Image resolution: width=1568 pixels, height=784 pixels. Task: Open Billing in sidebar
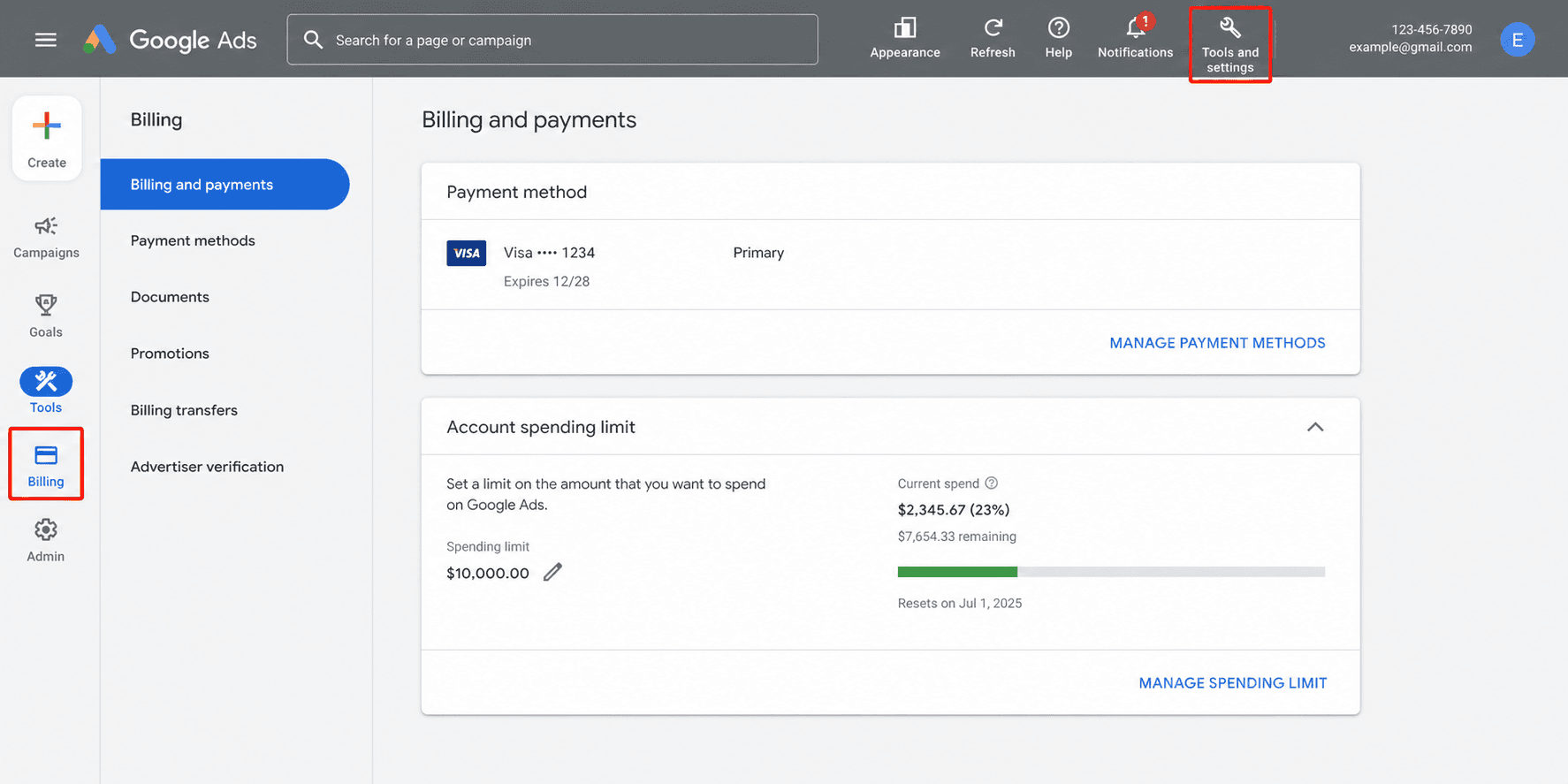(46, 465)
